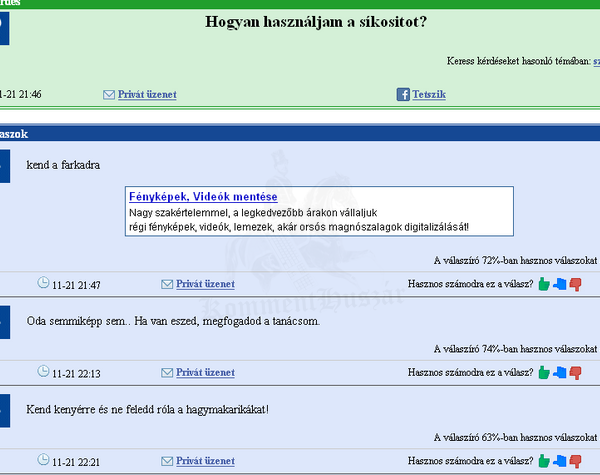600x475 pixels.
Task: Click the Facebook icon beside Tetszik
Action: [x=403, y=94]
